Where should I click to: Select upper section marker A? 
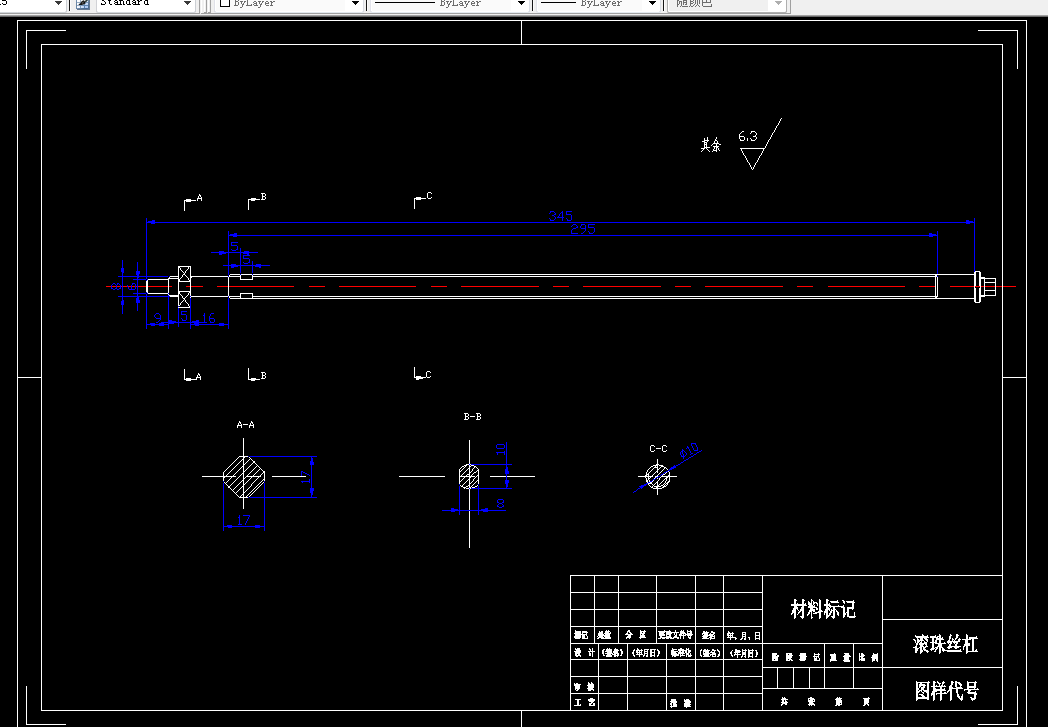[192, 202]
